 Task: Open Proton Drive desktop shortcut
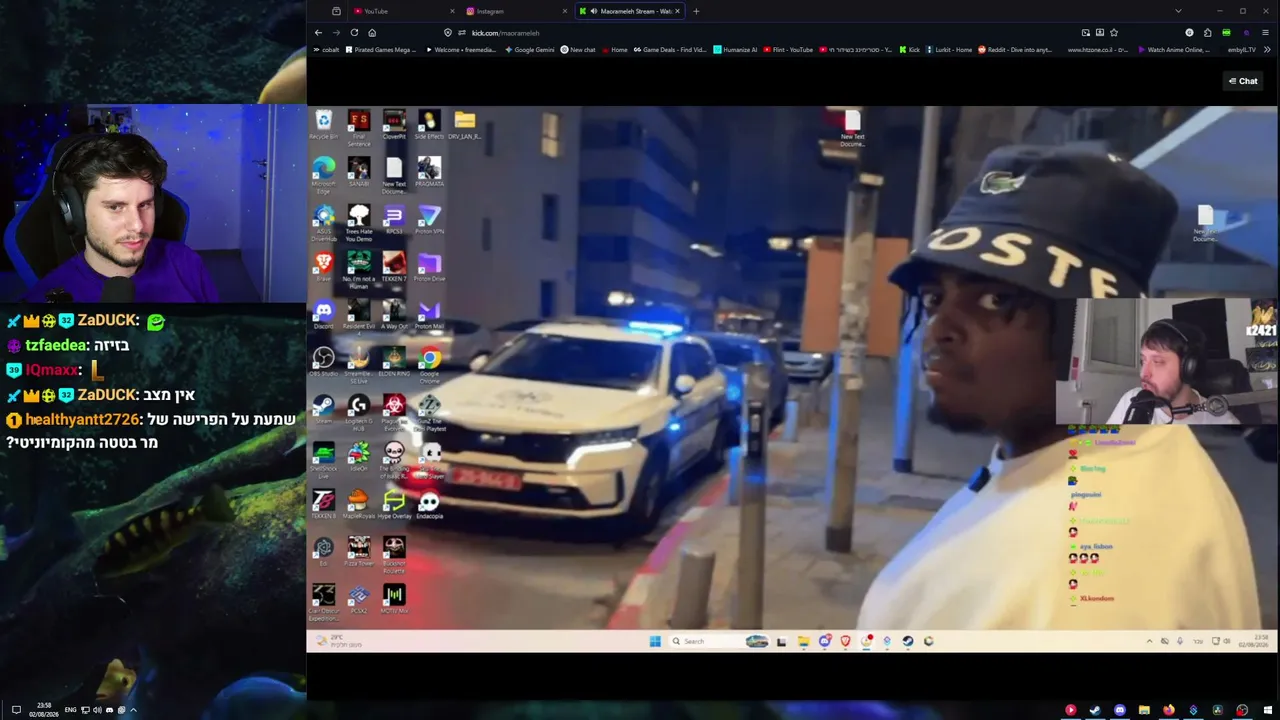429,266
